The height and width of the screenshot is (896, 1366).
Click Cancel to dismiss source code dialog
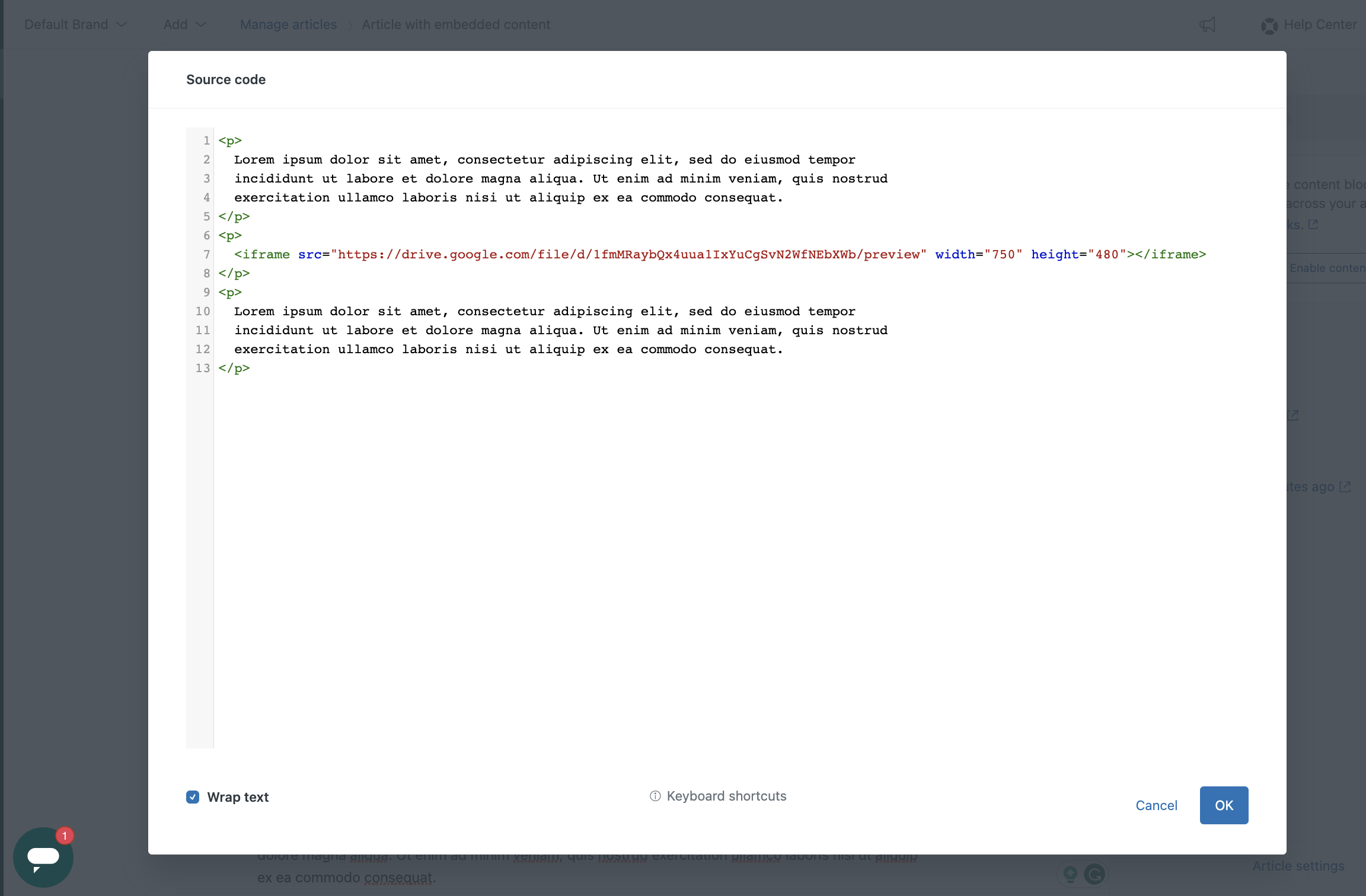tap(1156, 805)
